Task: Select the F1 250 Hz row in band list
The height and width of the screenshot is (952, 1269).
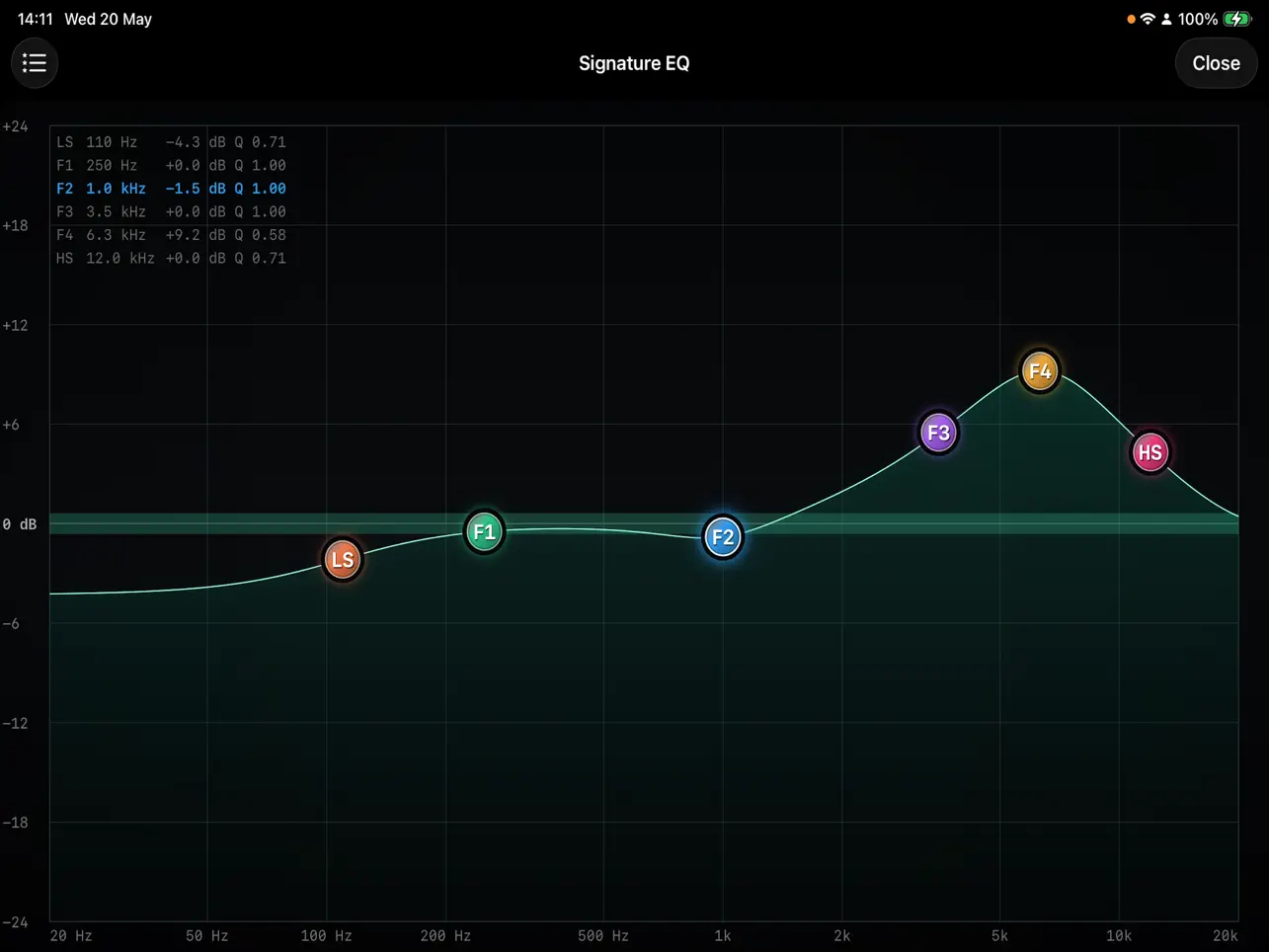Action: point(171,165)
